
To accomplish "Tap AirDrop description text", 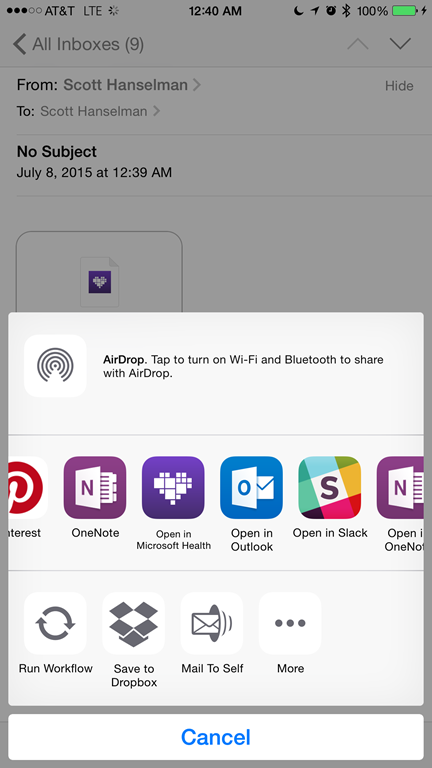I will coord(243,366).
